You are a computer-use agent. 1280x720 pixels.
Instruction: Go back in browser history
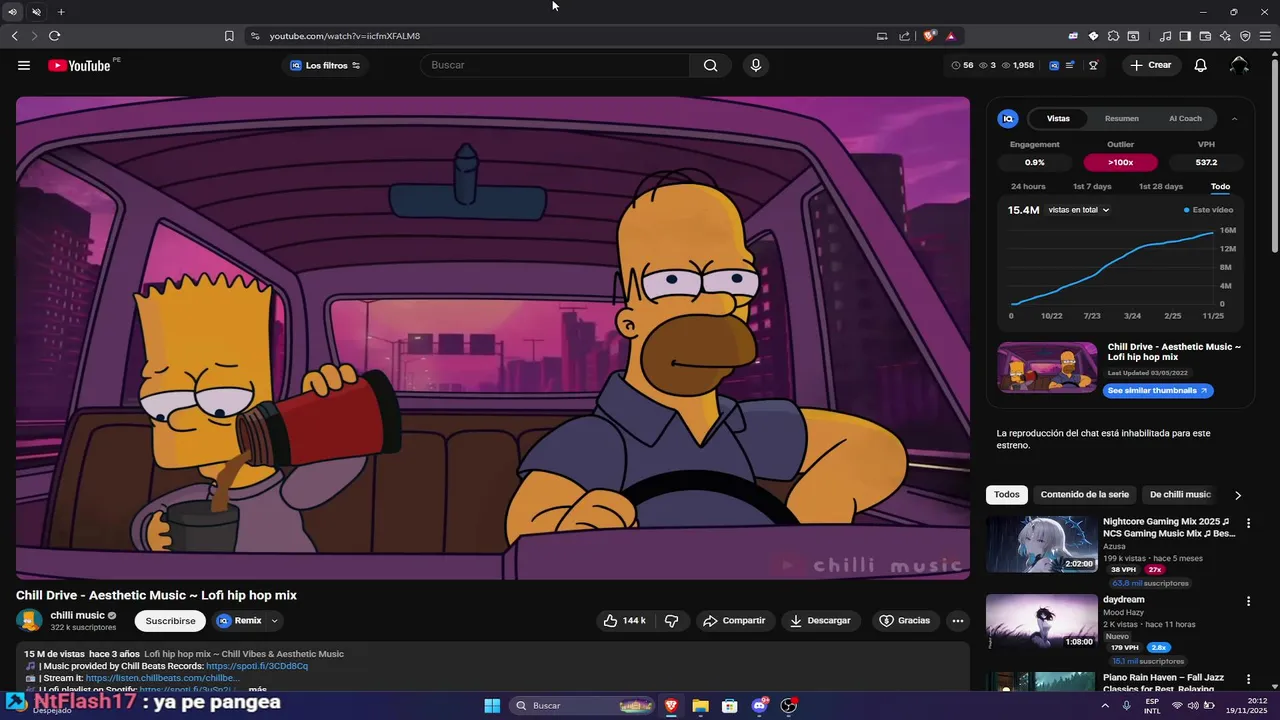click(x=14, y=36)
